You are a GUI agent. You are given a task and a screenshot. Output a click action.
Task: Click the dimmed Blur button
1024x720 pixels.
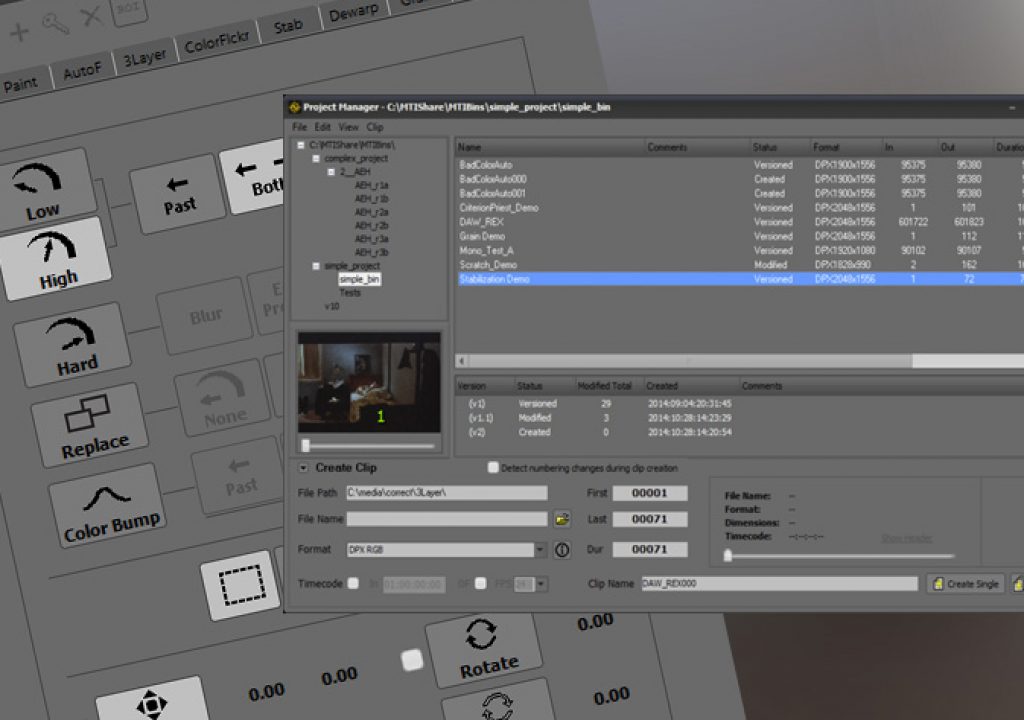tap(206, 316)
